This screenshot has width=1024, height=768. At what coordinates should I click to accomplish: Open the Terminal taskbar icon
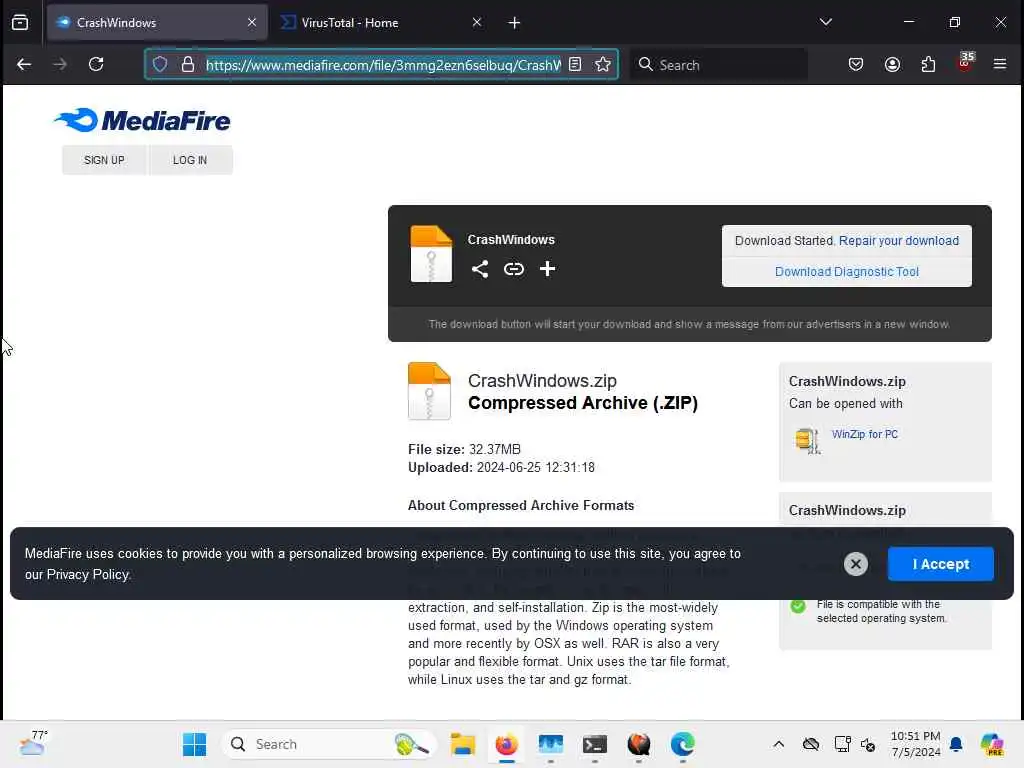point(595,744)
